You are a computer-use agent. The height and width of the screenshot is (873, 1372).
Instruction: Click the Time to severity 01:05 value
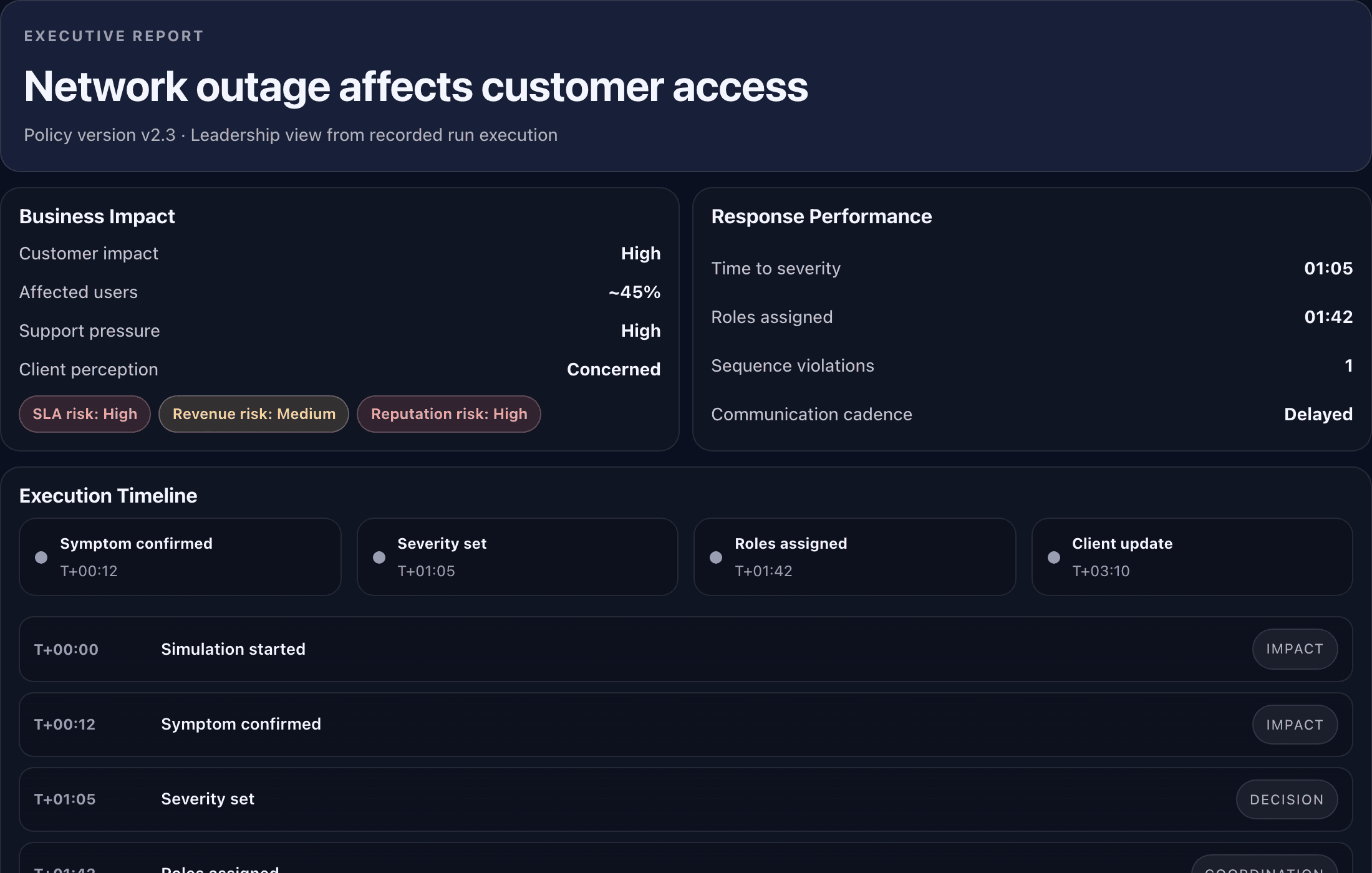[x=1328, y=269]
